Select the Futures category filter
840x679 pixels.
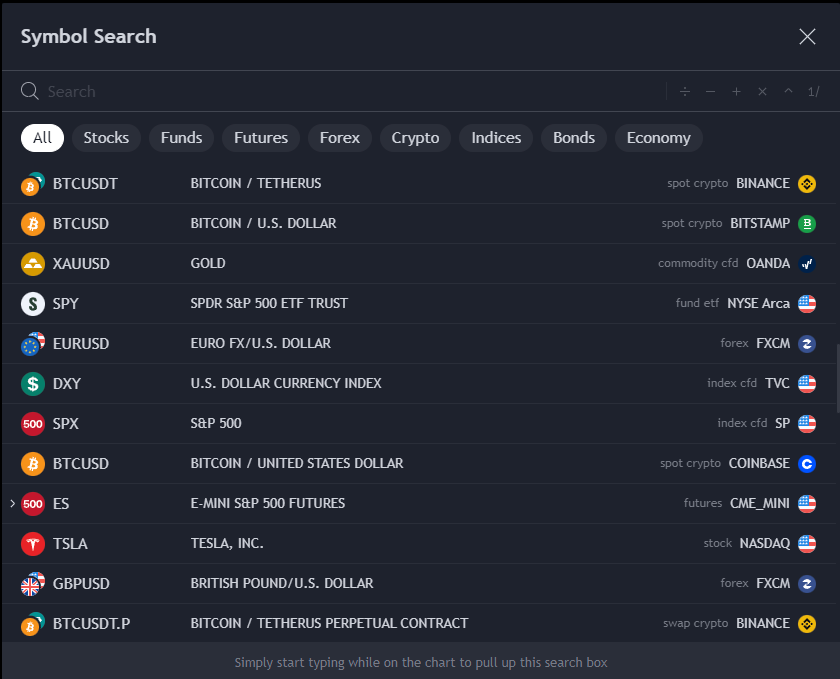pos(261,138)
